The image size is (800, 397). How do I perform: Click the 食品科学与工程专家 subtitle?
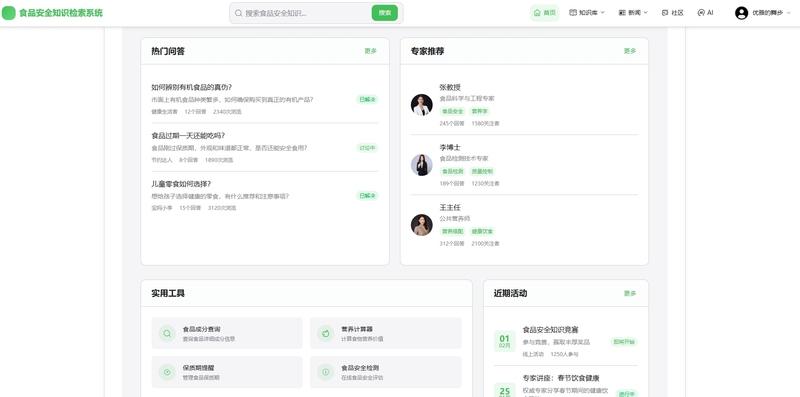(467, 98)
